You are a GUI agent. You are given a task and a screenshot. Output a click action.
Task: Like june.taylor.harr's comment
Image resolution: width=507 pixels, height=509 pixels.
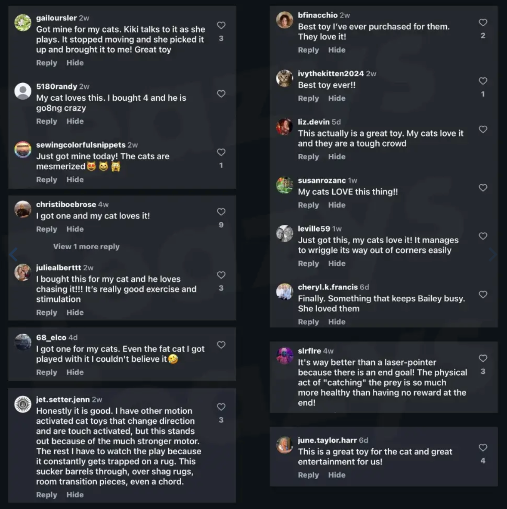[x=483, y=448]
